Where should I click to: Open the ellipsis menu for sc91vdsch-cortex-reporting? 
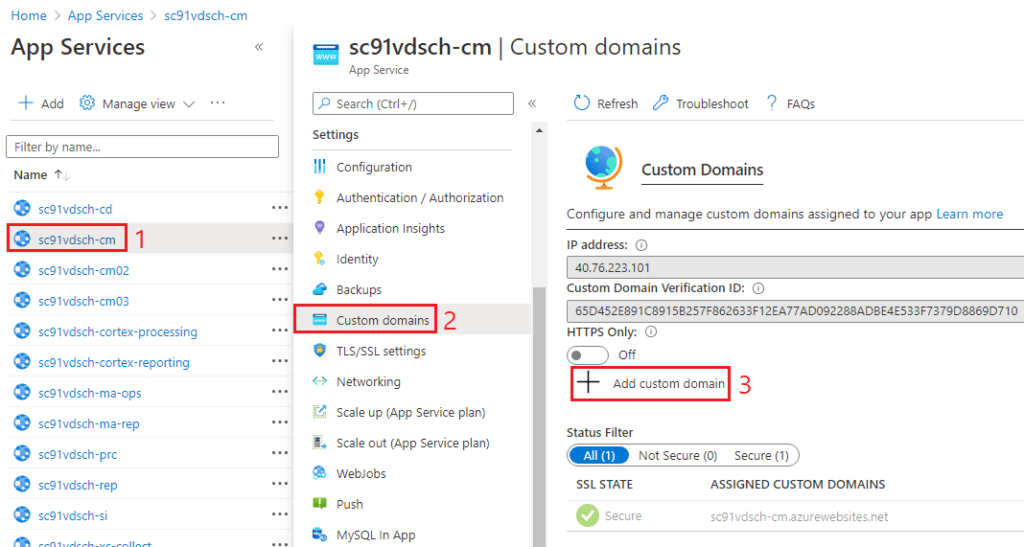click(280, 361)
